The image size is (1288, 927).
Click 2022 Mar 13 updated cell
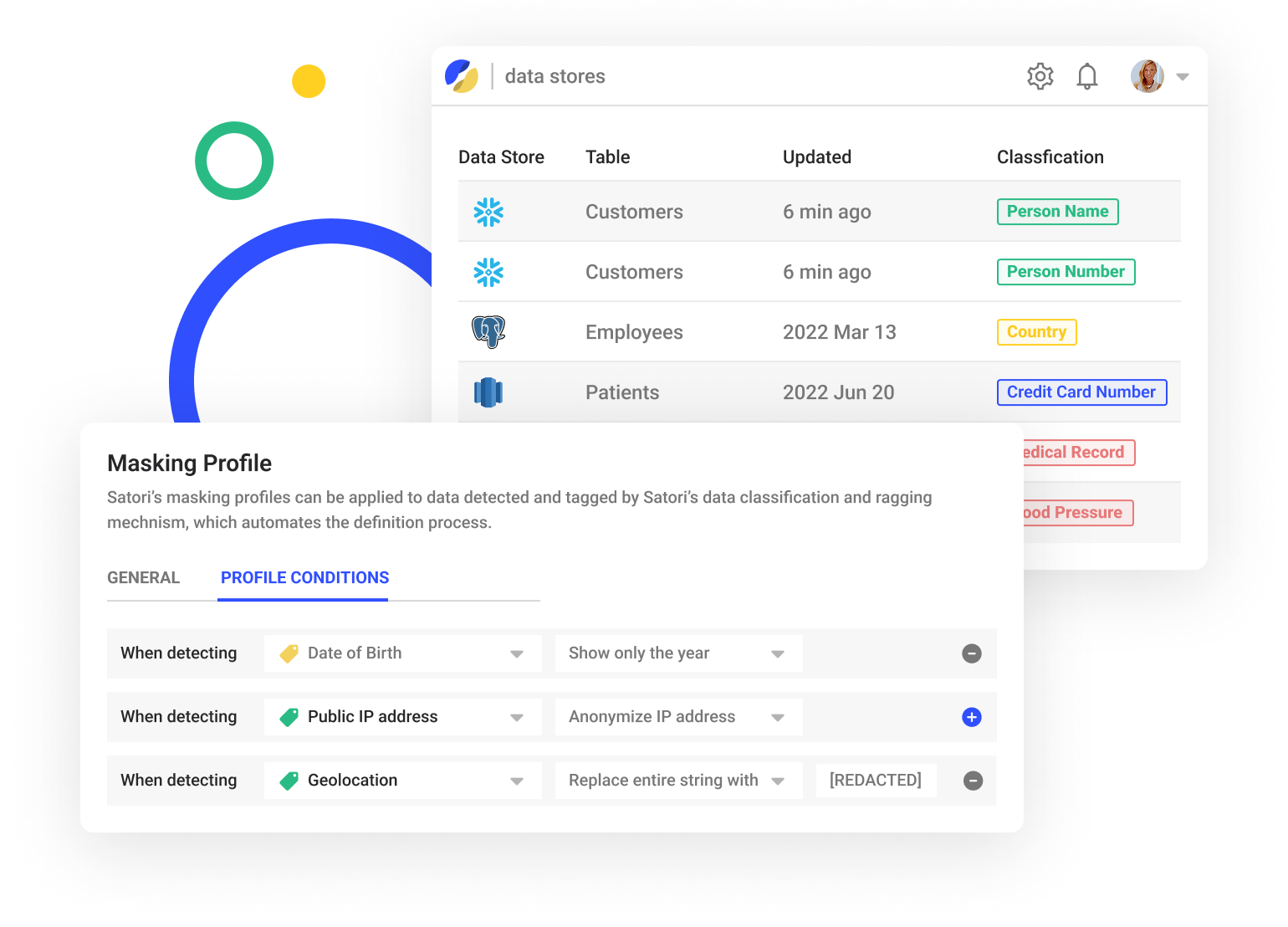pos(839,332)
